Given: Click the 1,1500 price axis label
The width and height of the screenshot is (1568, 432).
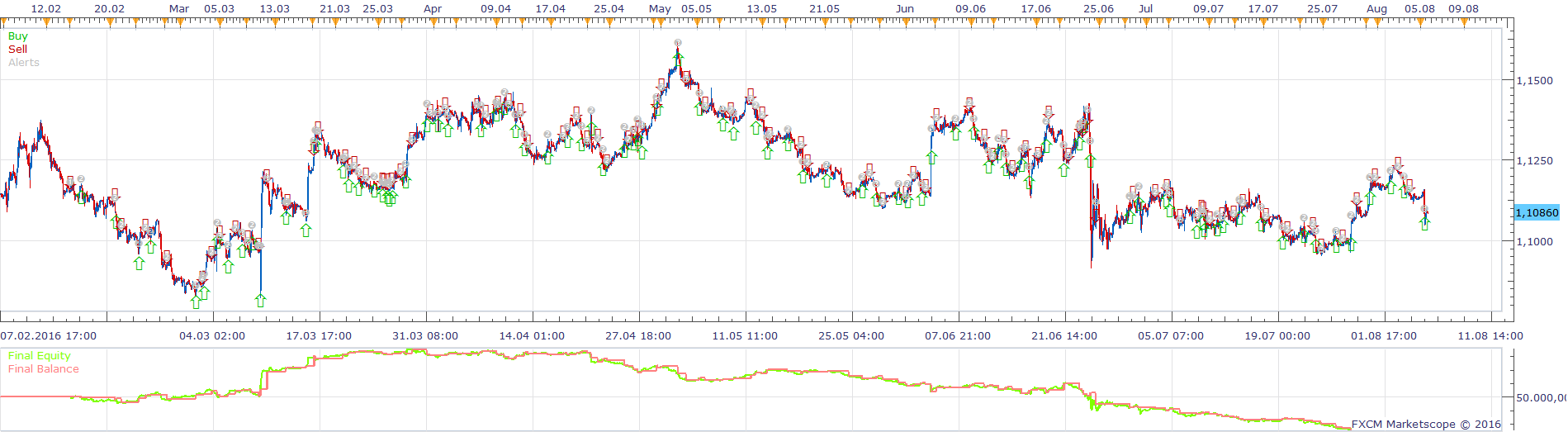Looking at the screenshot, I should 1534,81.
